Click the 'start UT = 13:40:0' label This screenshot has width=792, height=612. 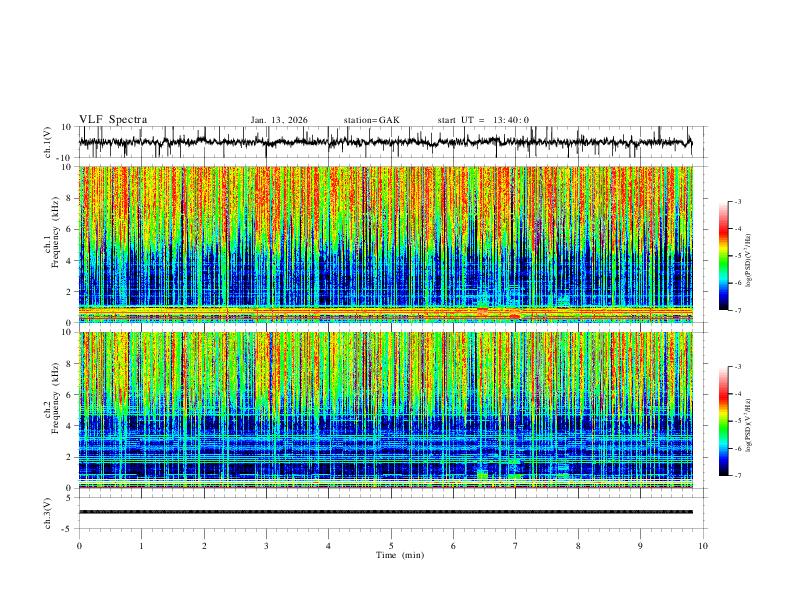(x=483, y=120)
